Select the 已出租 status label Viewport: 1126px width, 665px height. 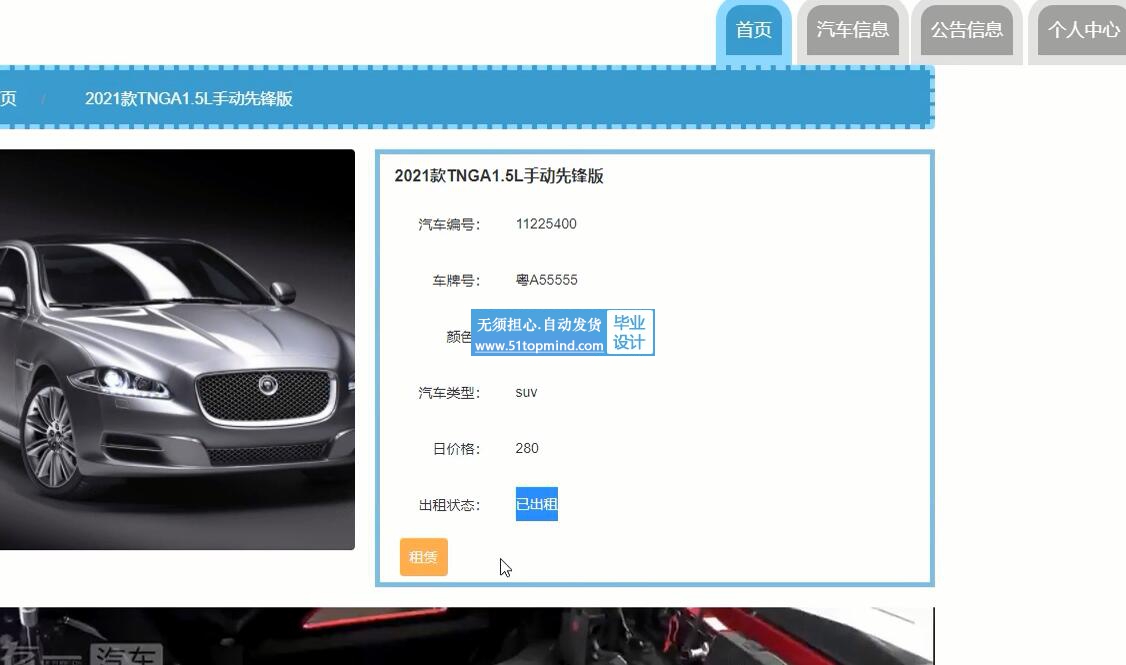point(536,504)
